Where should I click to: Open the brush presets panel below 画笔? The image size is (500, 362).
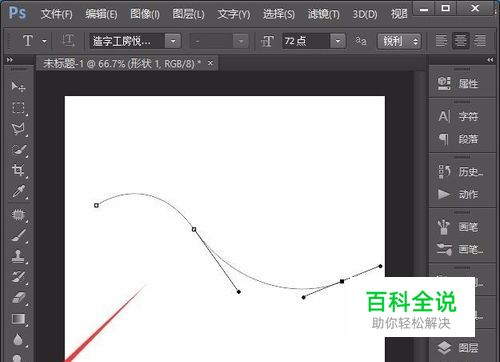click(461, 249)
